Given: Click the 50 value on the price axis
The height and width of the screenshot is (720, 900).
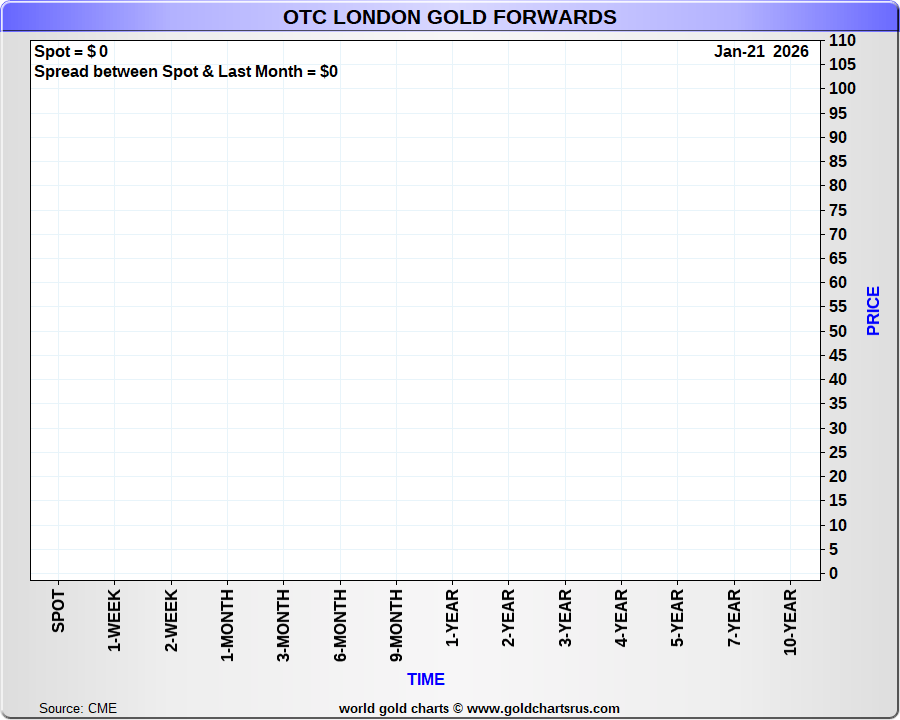Looking at the screenshot, I should pyautogui.click(x=838, y=332).
